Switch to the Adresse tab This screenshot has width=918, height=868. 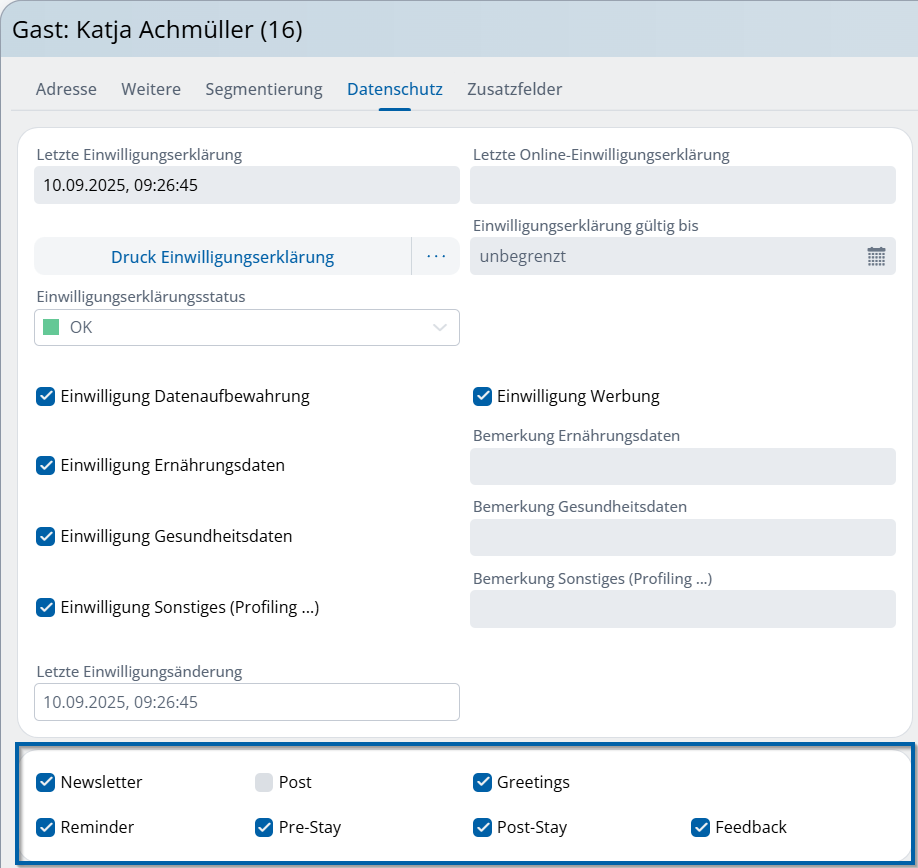(66, 89)
